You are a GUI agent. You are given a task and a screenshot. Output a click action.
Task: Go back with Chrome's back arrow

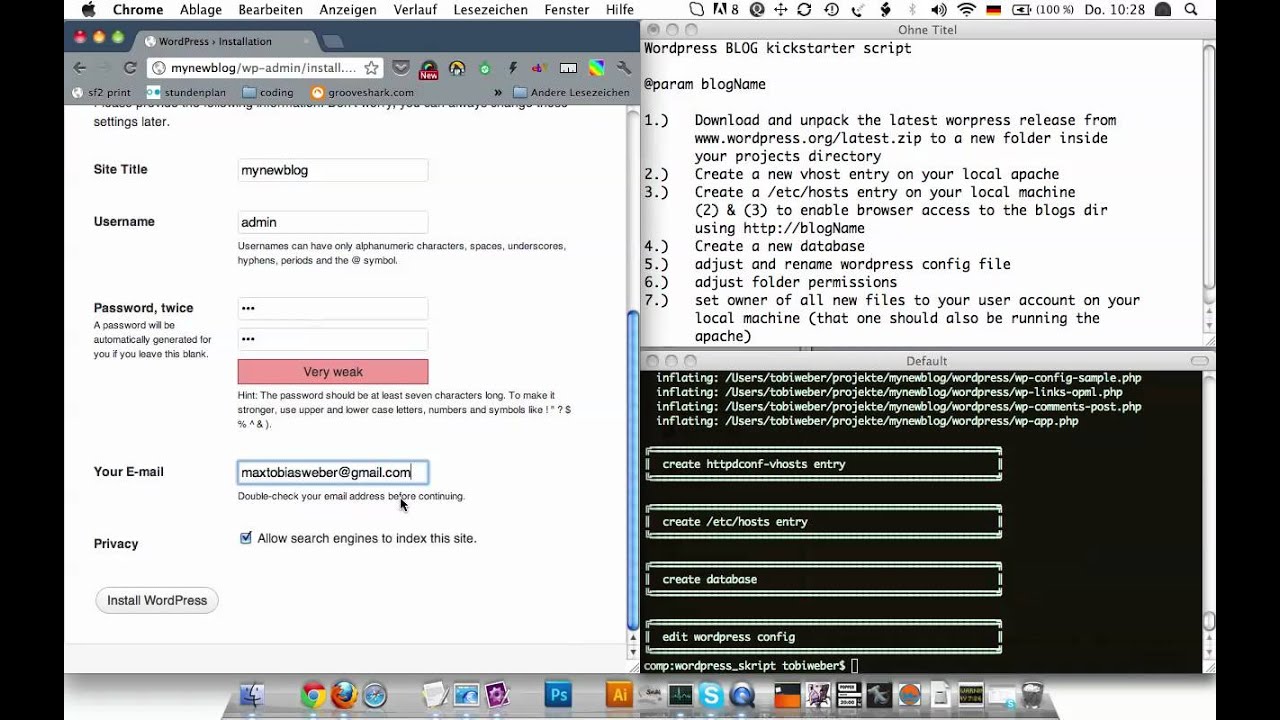click(x=80, y=68)
